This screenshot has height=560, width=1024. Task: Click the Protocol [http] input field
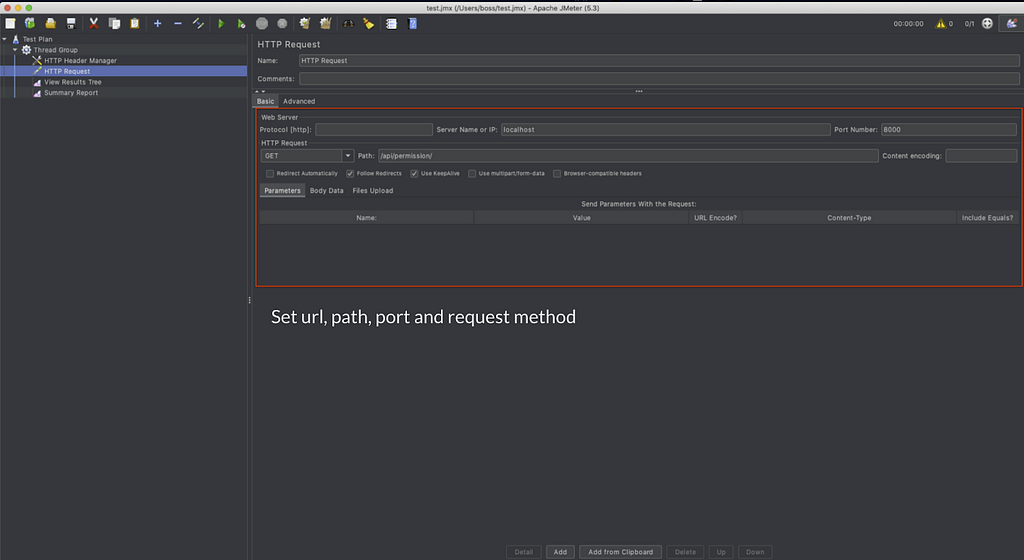coord(374,130)
